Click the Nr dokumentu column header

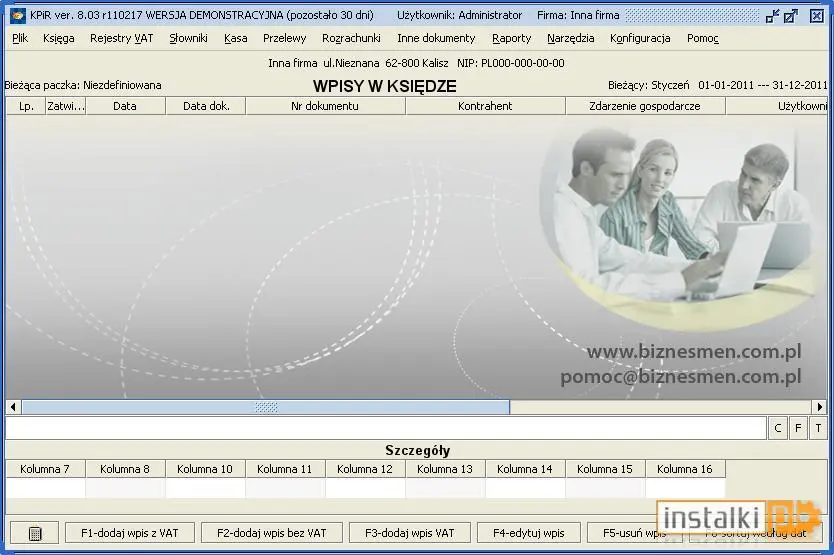(325, 106)
